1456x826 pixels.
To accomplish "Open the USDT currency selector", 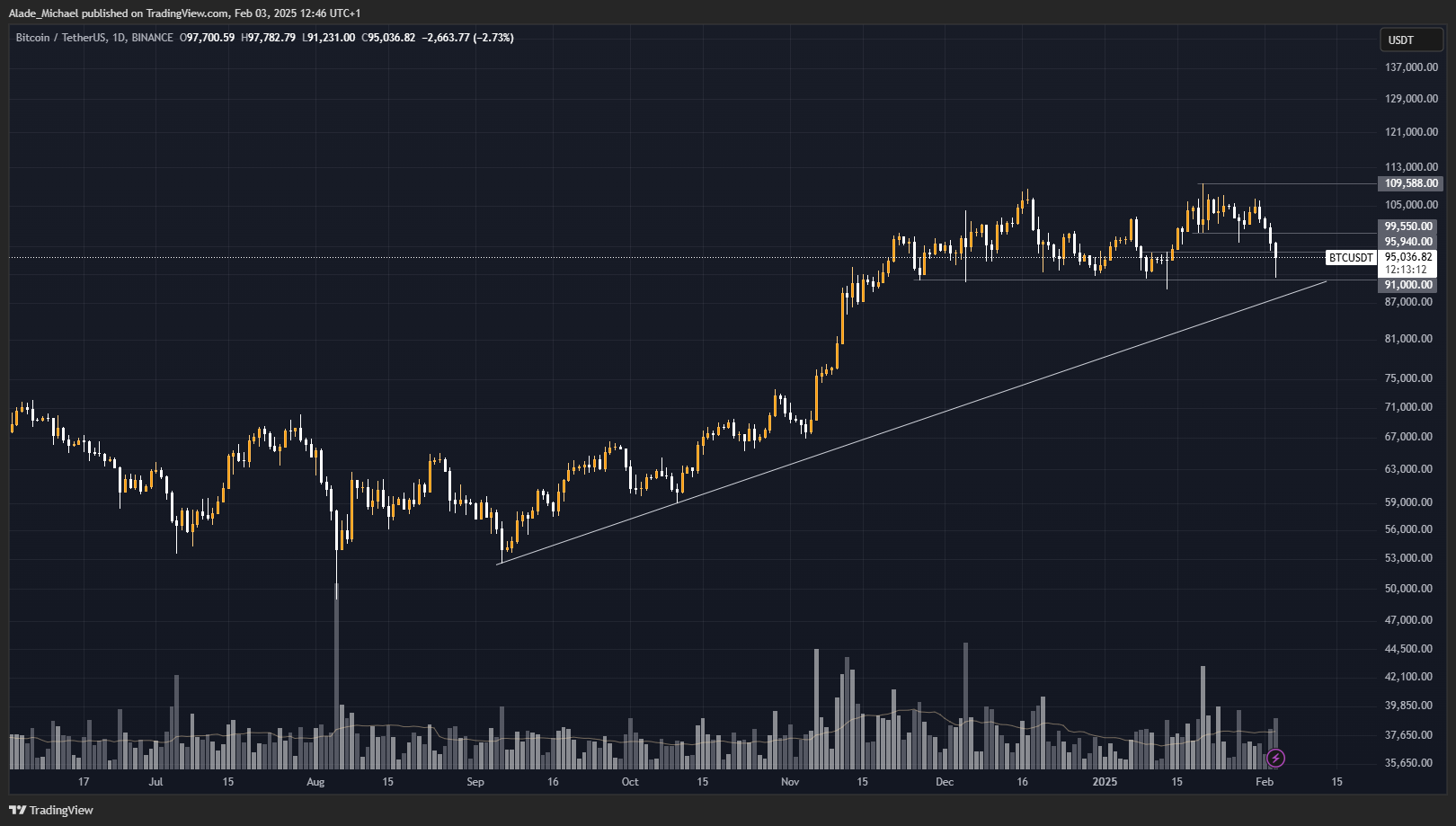I will click(x=1411, y=40).
